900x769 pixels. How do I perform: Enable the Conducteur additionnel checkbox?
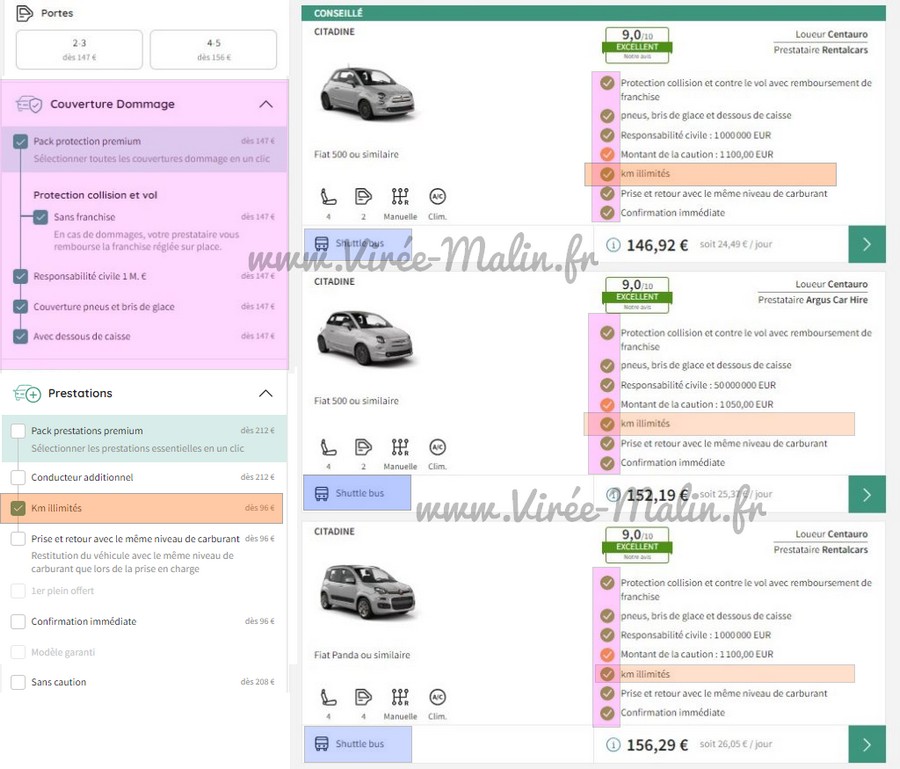pos(18,477)
